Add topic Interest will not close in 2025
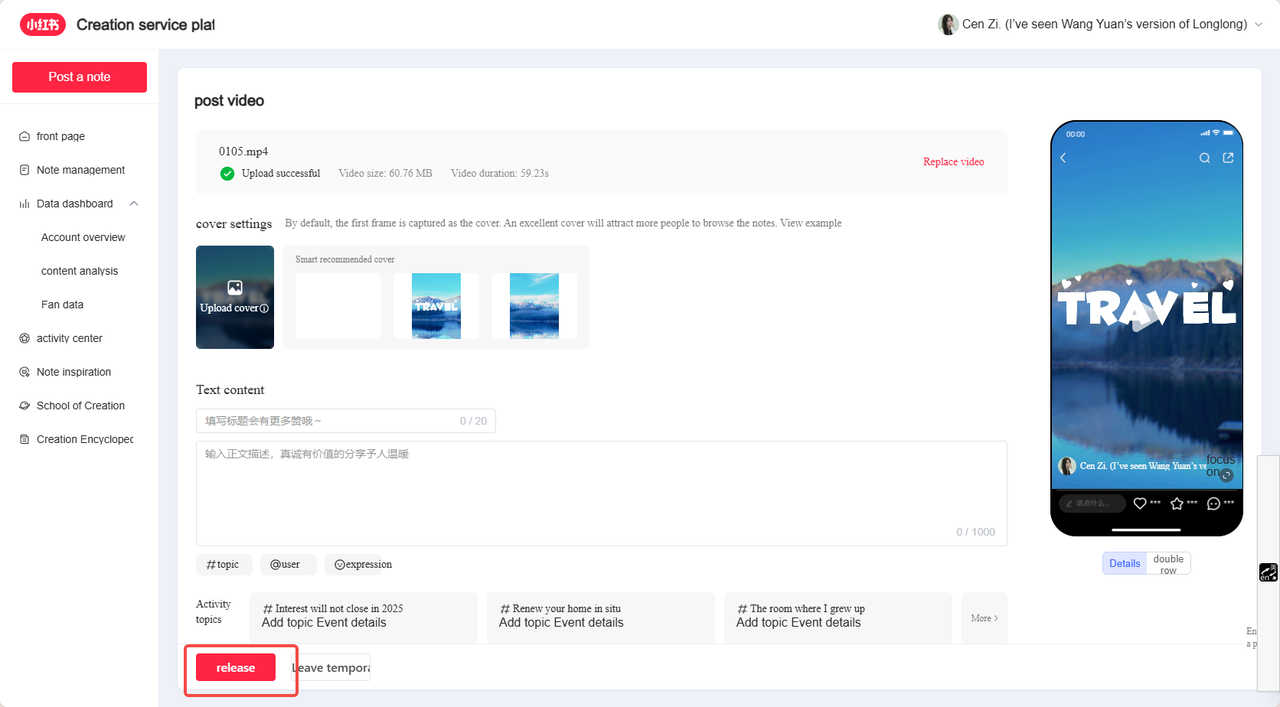1280x707 pixels. [363, 617]
